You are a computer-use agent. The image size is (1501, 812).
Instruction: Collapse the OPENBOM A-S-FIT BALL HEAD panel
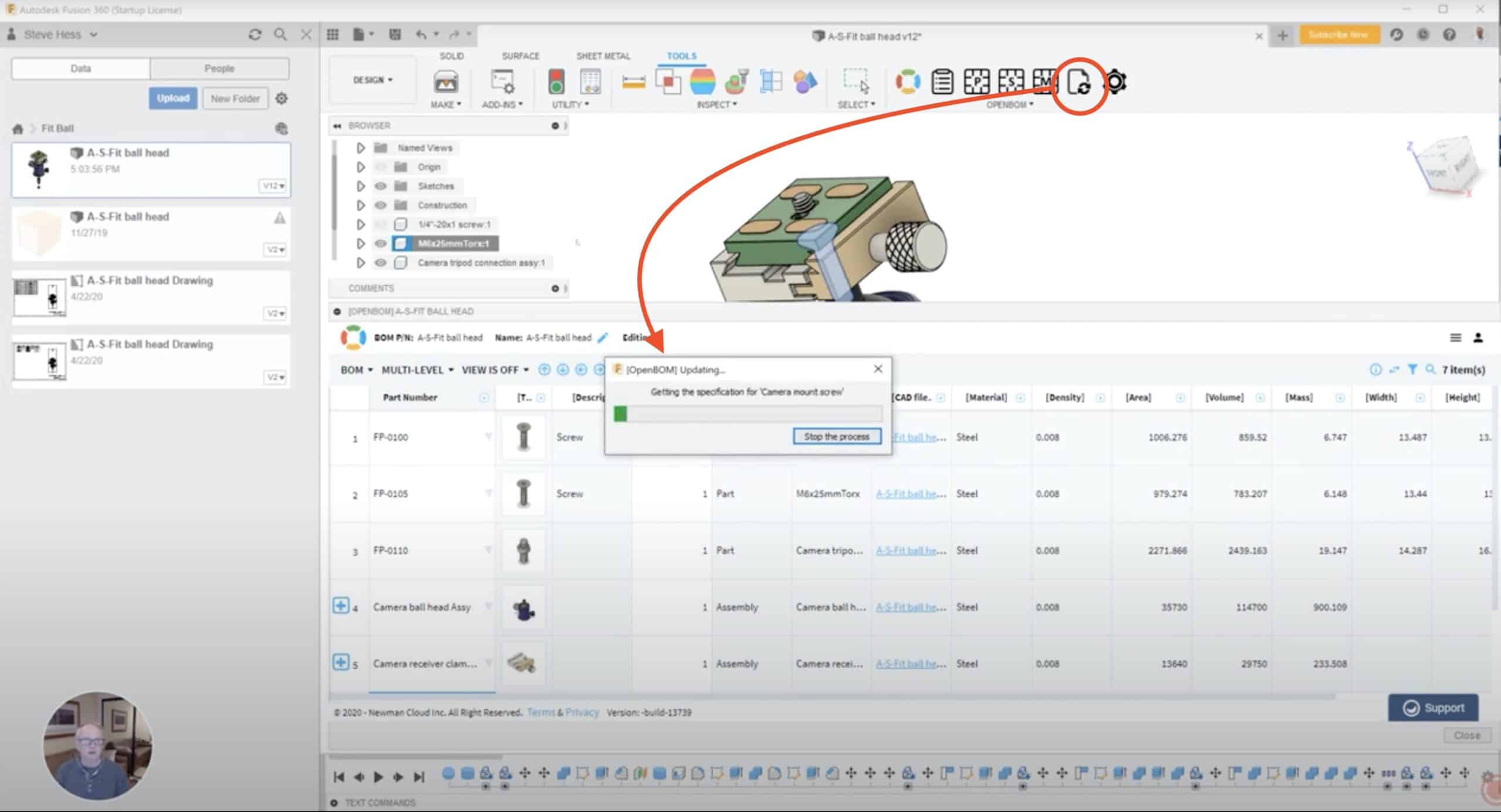click(x=337, y=312)
